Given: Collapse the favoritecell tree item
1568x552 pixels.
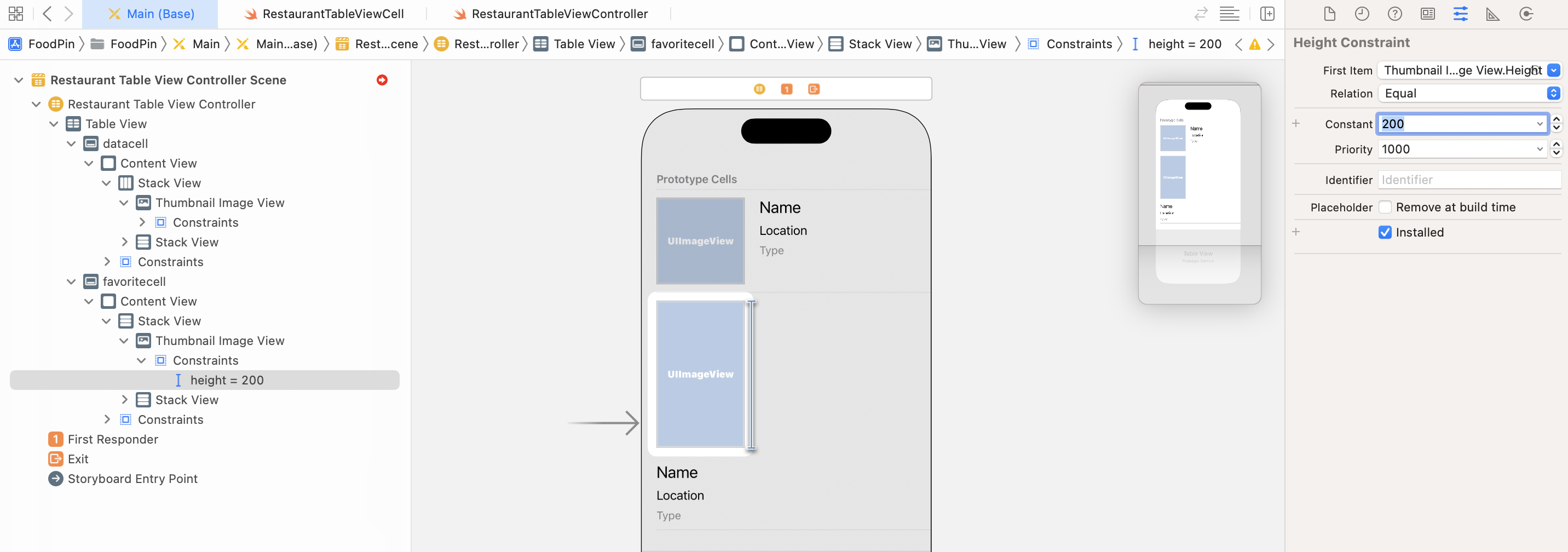Looking at the screenshot, I should tap(71, 282).
